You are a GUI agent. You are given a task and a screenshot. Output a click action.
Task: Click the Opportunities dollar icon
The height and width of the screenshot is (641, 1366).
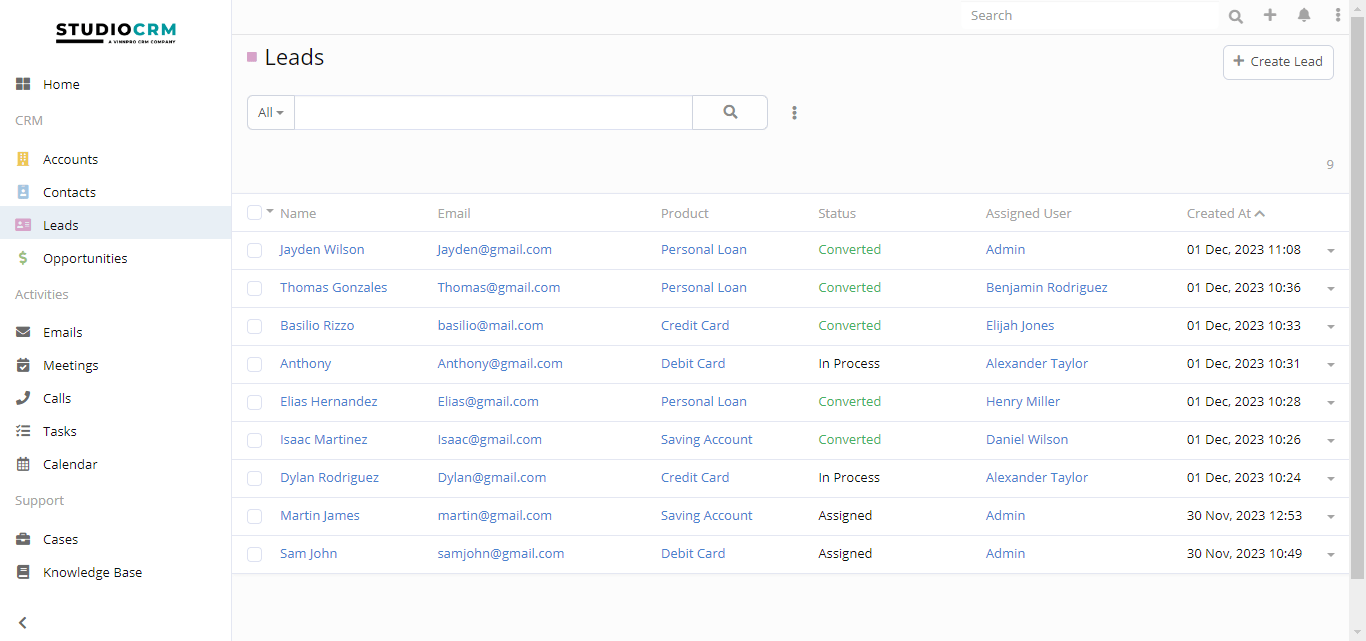pyautogui.click(x=23, y=258)
